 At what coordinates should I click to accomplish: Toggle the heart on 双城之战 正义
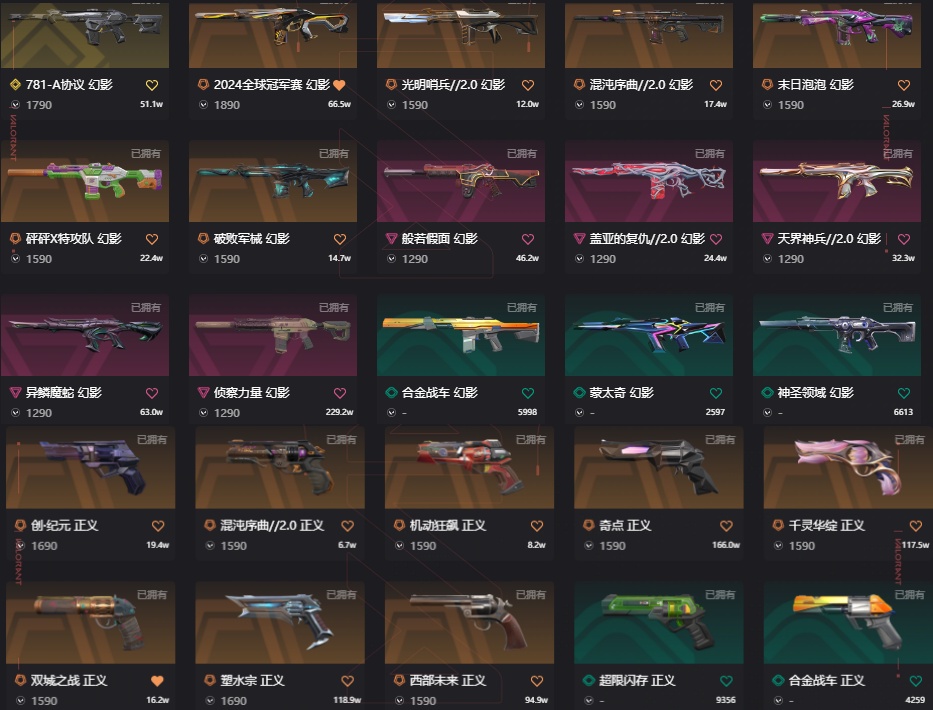[x=157, y=681]
